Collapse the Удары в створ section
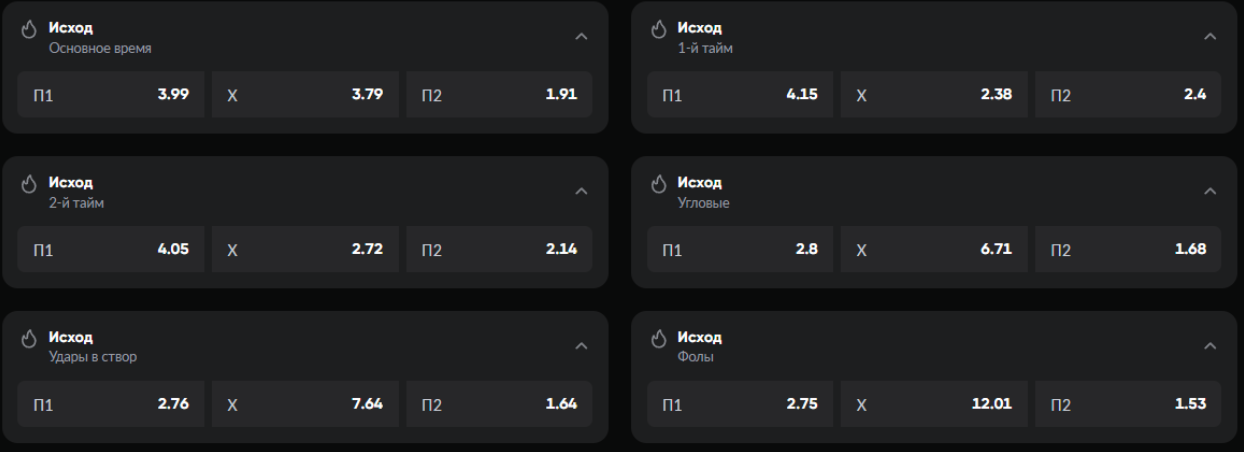This screenshot has height=452, width=1244. click(x=581, y=346)
